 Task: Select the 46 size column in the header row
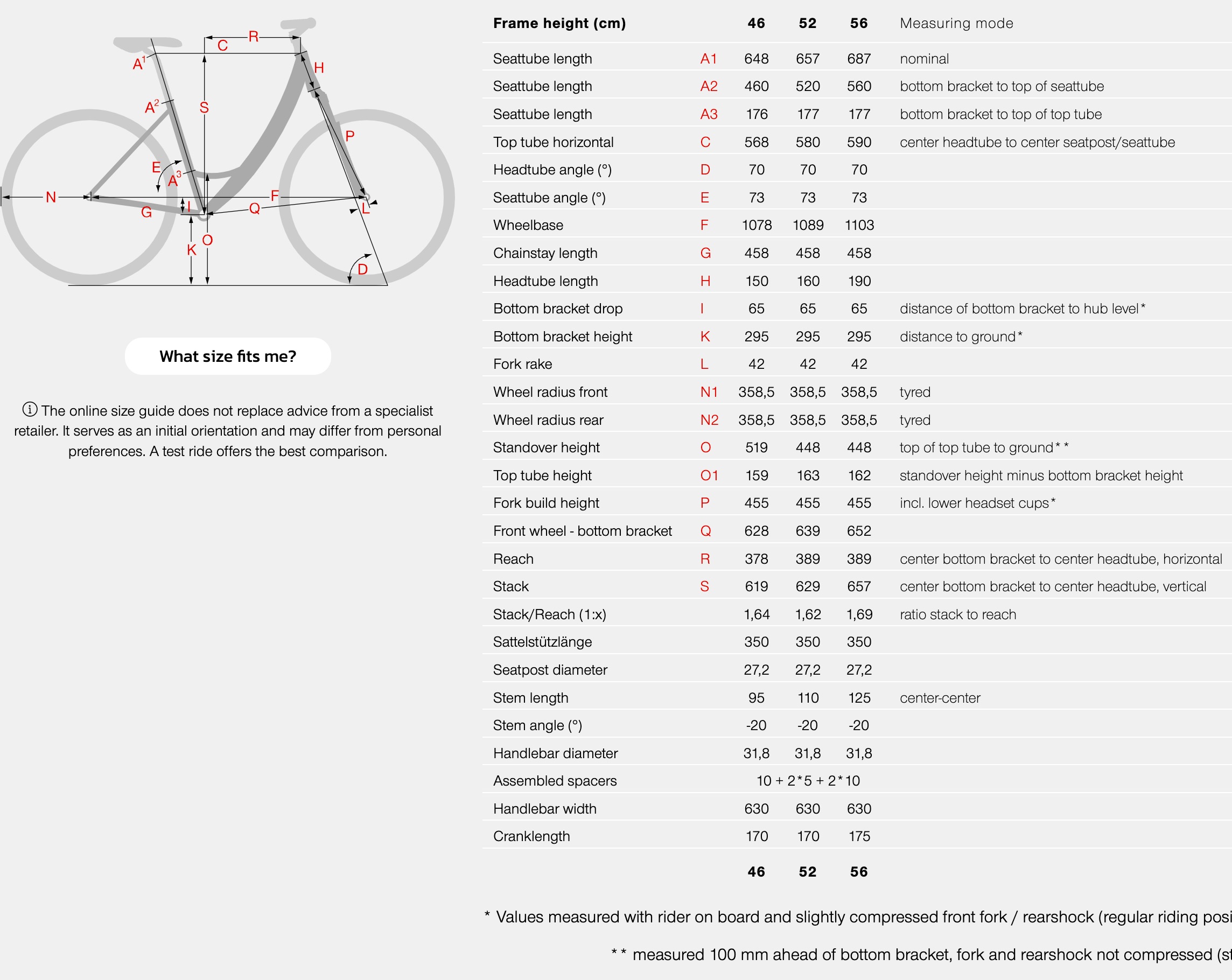(x=756, y=24)
